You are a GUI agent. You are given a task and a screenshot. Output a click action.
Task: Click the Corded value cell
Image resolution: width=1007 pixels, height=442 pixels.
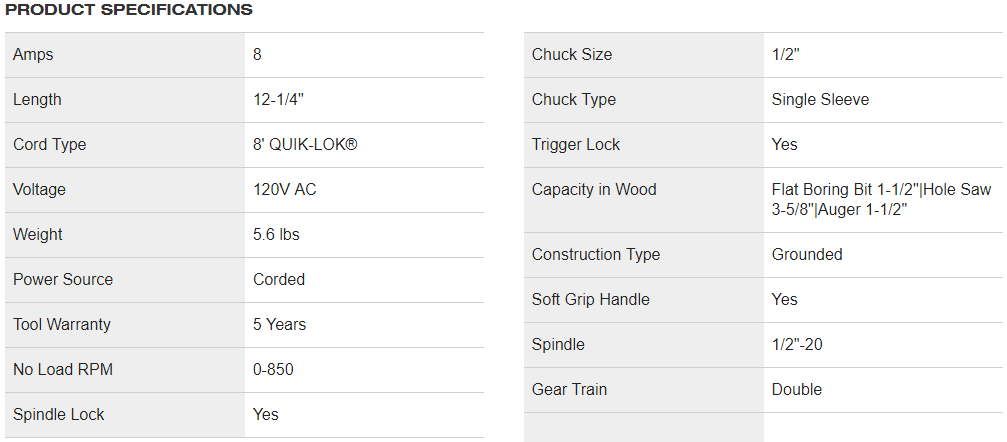[364, 279]
